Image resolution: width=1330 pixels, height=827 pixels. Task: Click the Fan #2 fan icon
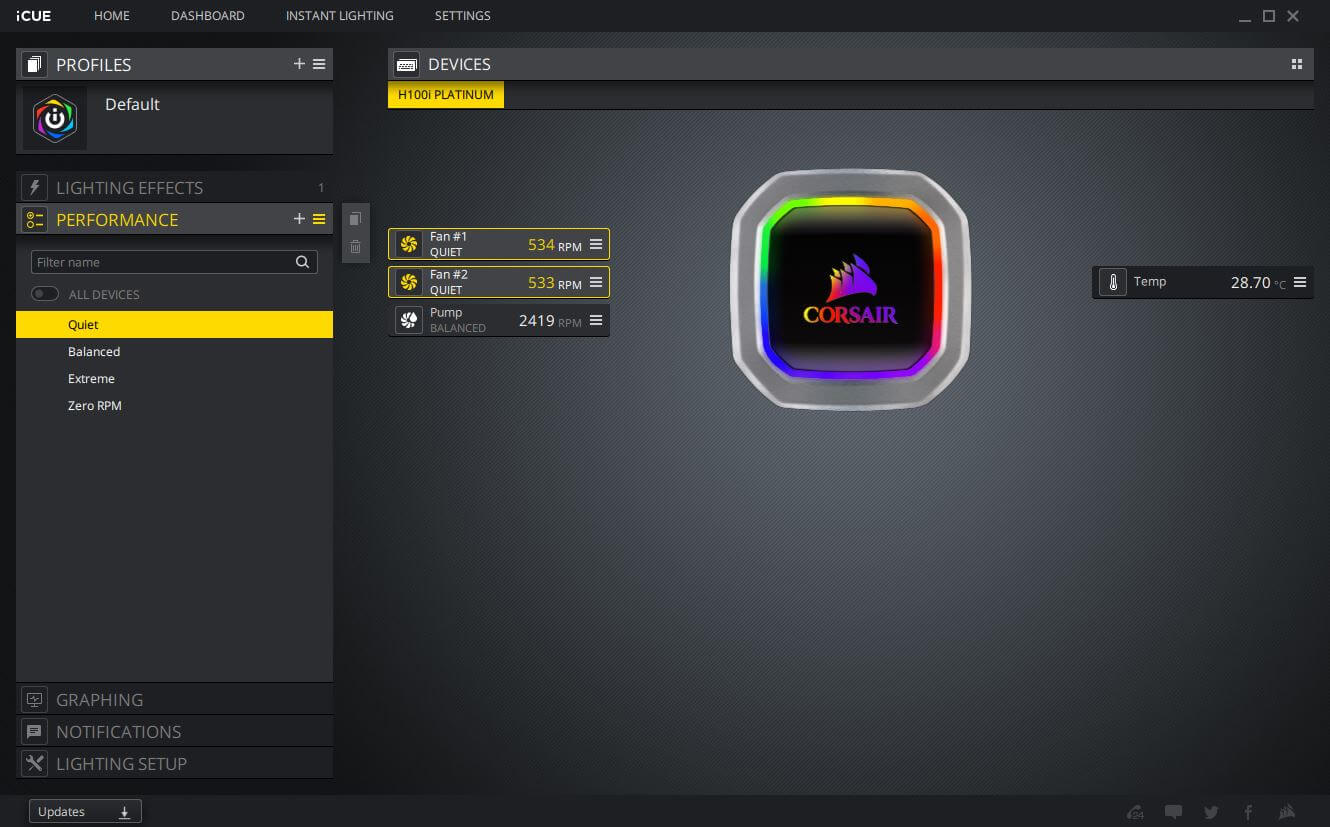pyautogui.click(x=408, y=282)
